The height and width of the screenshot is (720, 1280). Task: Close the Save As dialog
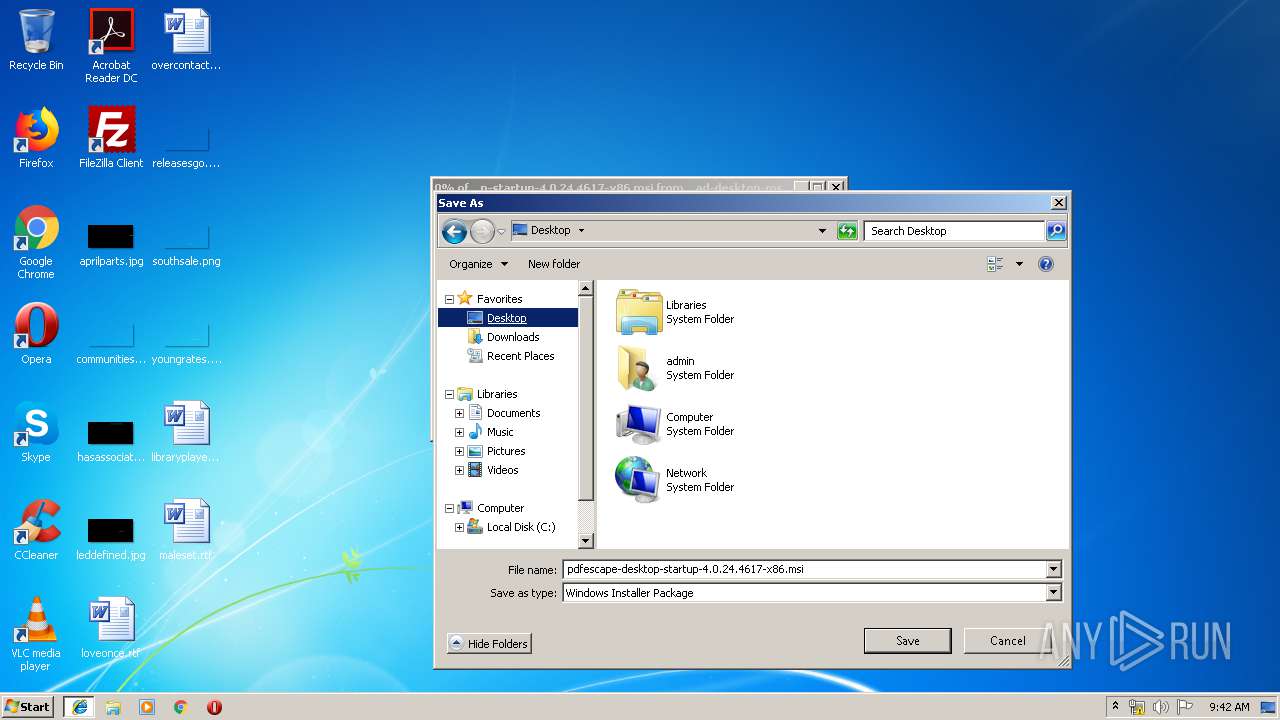coord(1058,203)
